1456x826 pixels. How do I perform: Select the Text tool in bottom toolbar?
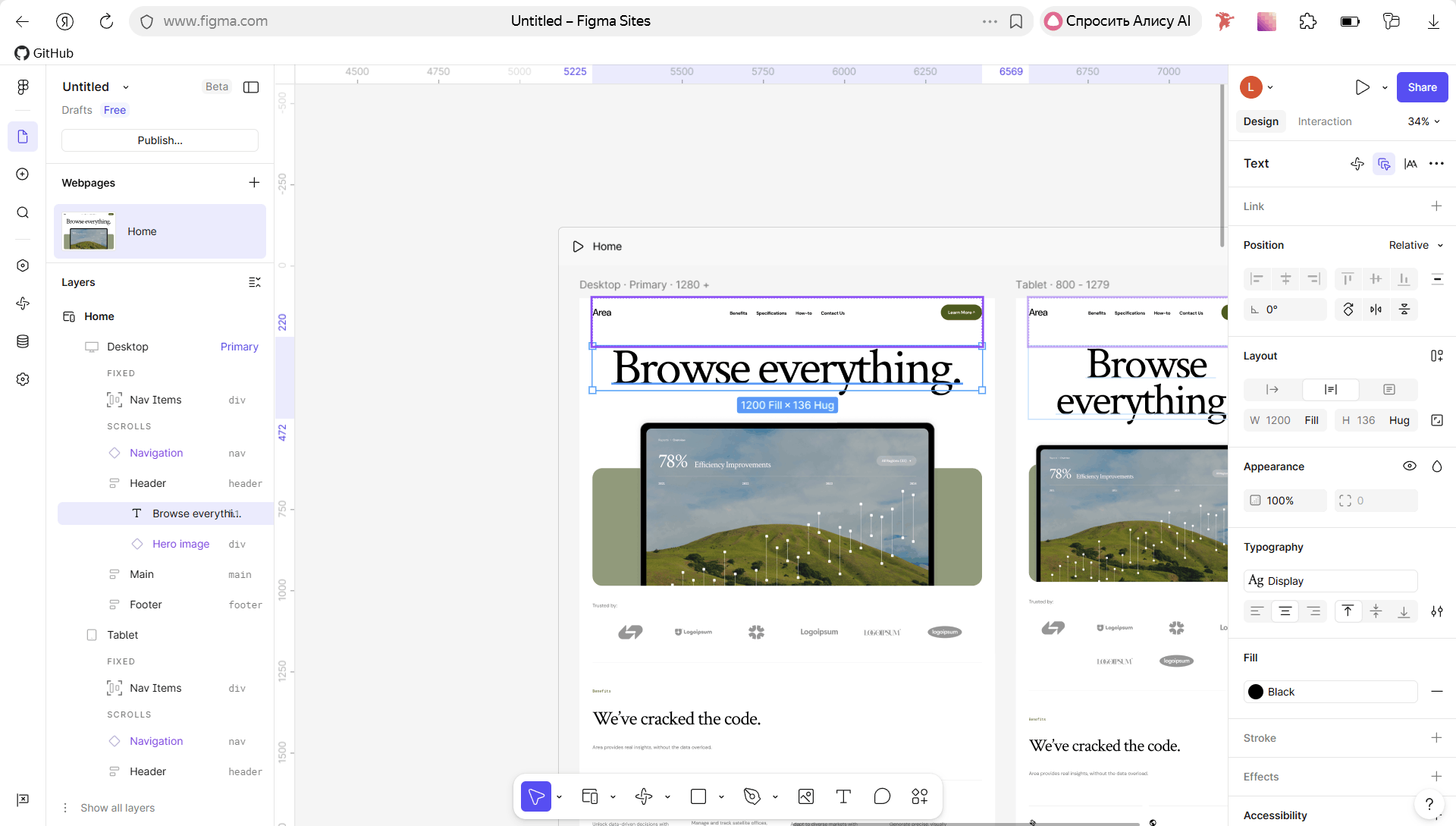(843, 796)
